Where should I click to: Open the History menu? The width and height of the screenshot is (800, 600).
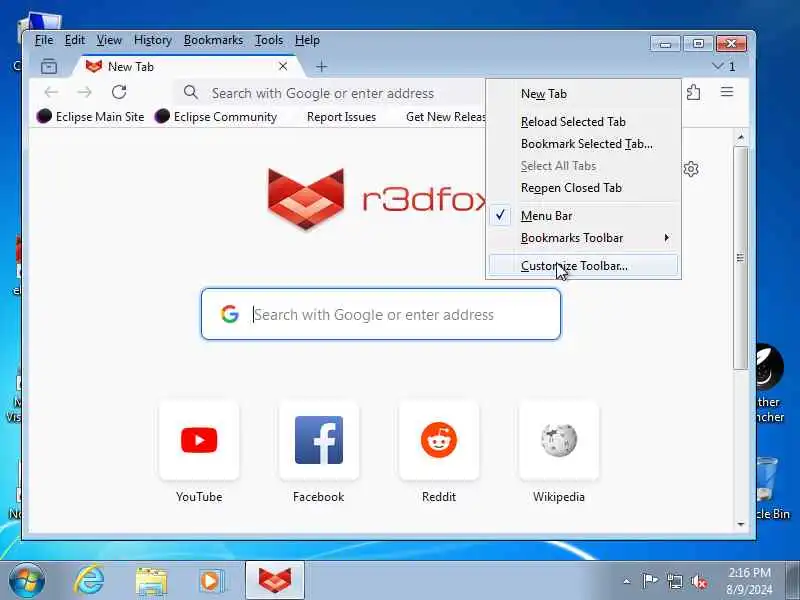(153, 40)
